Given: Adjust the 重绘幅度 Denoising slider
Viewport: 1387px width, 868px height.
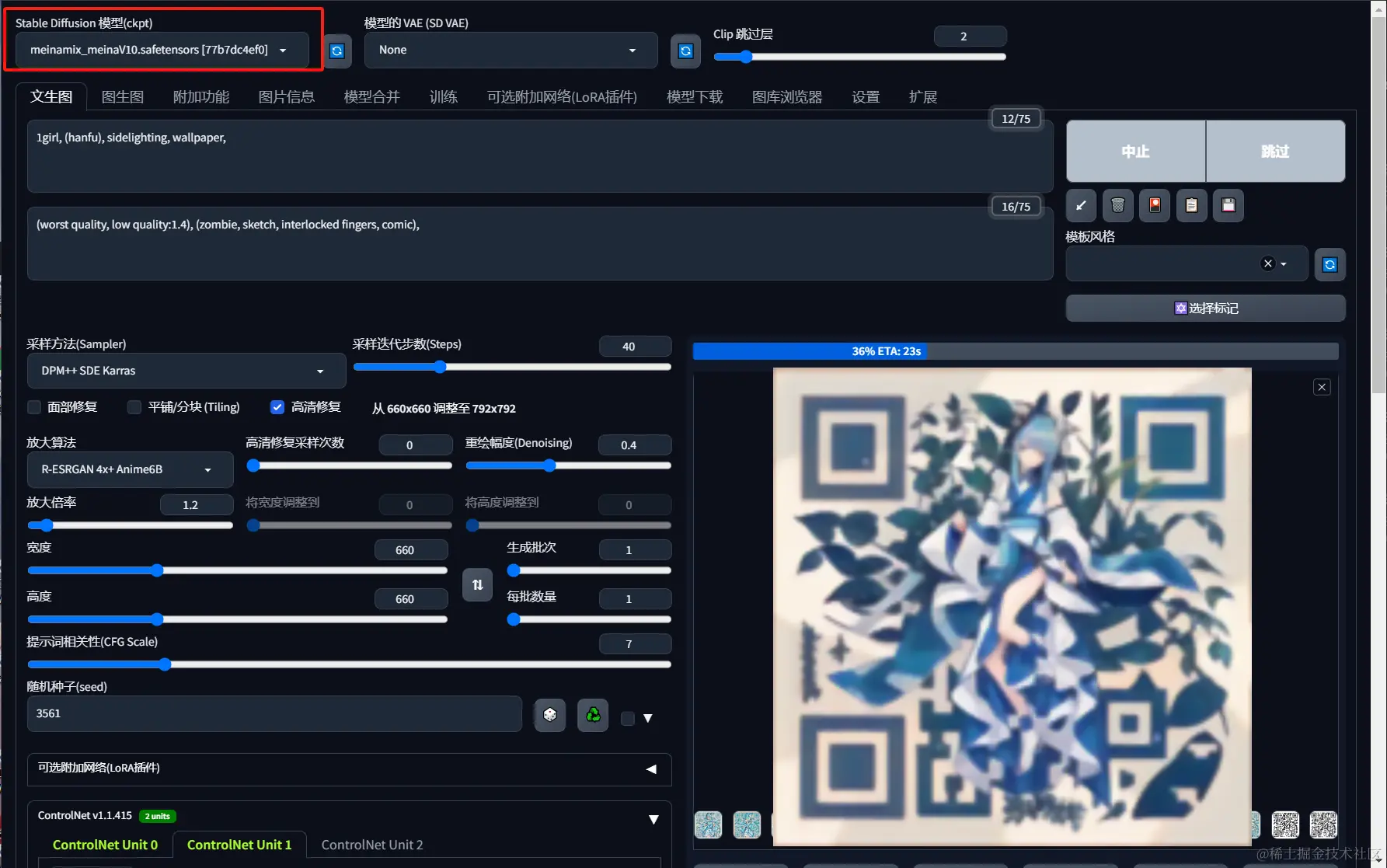Looking at the screenshot, I should coord(568,465).
